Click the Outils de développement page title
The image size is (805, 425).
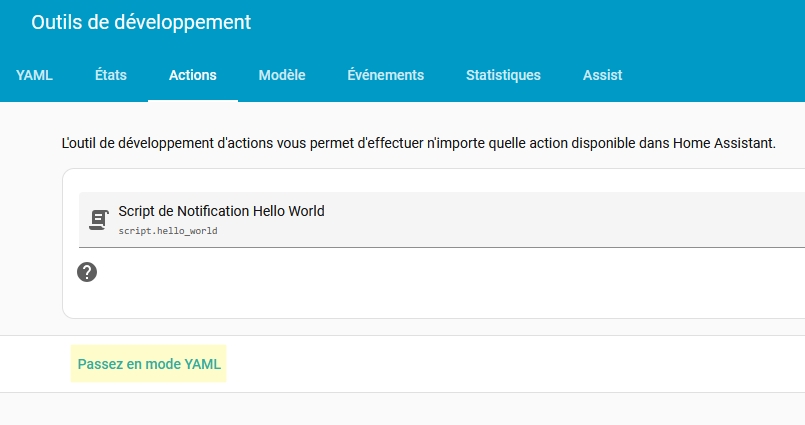click(x=141, y=22)
